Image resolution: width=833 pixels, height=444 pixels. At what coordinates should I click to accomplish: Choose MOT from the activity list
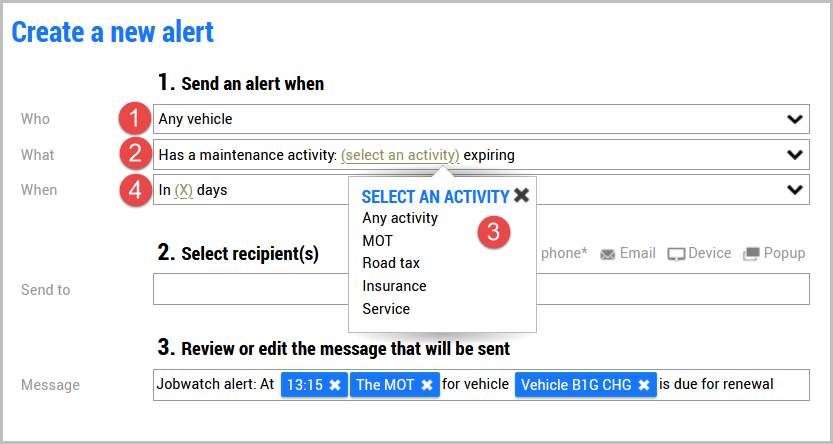coord(377,241)
